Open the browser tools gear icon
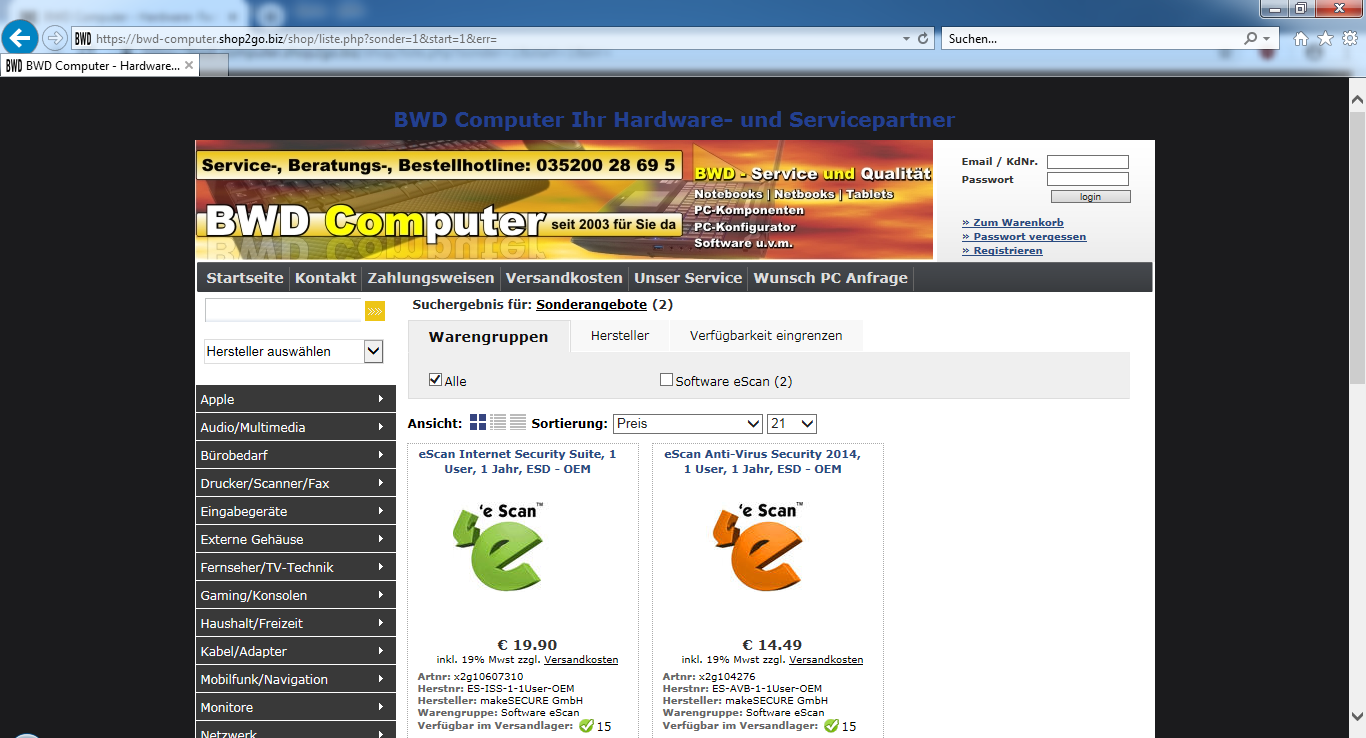1366x738 pixels. click(1349, 38)
